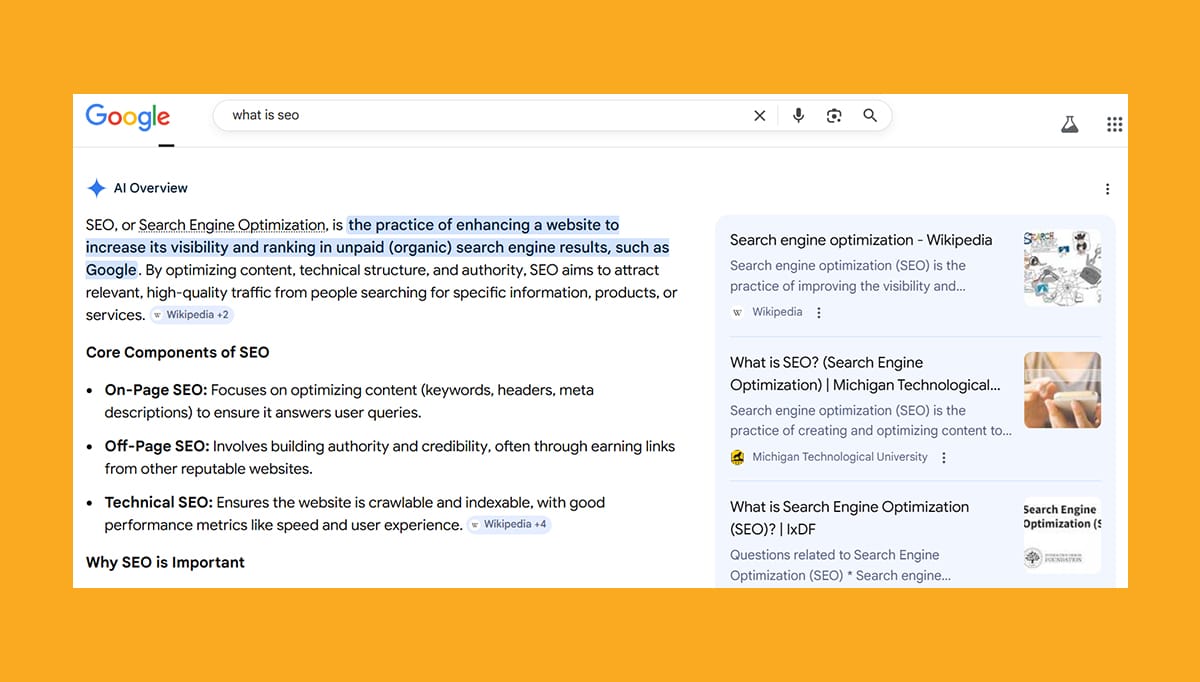The image size is (1200, 682).
Task: Click the Wikipedia favicon in source card
Action: [x=737, y=313]
